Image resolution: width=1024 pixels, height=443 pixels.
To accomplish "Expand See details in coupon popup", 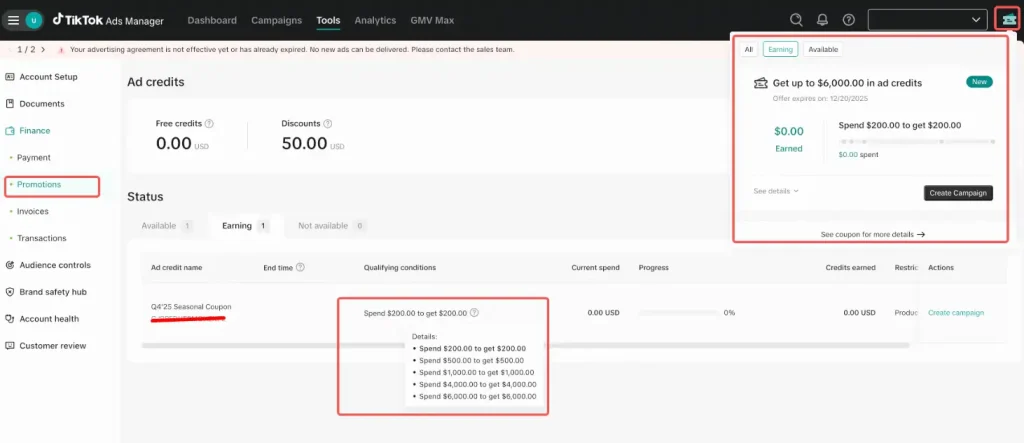I will 776,191.
